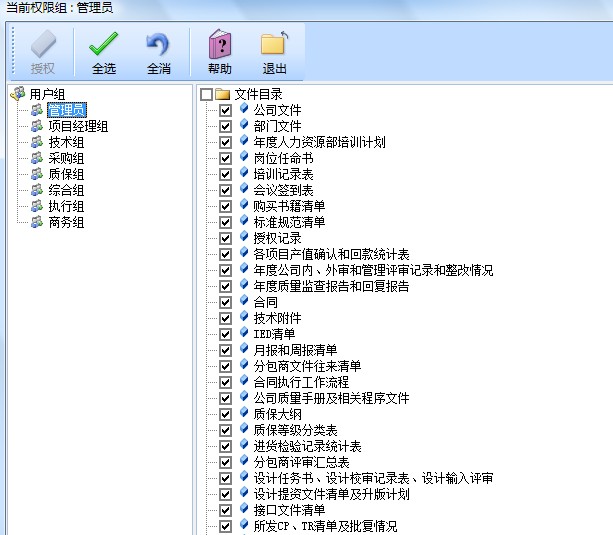The image size is (613, 535).
Task: Open the 帮助 help book icon
Action: (x=220, y=44)
